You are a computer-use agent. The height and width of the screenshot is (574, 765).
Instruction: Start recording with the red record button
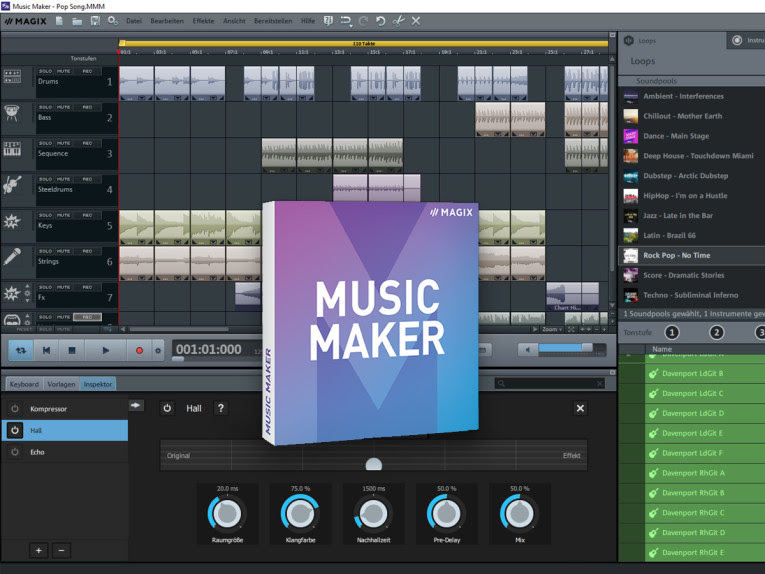(139, 350)
